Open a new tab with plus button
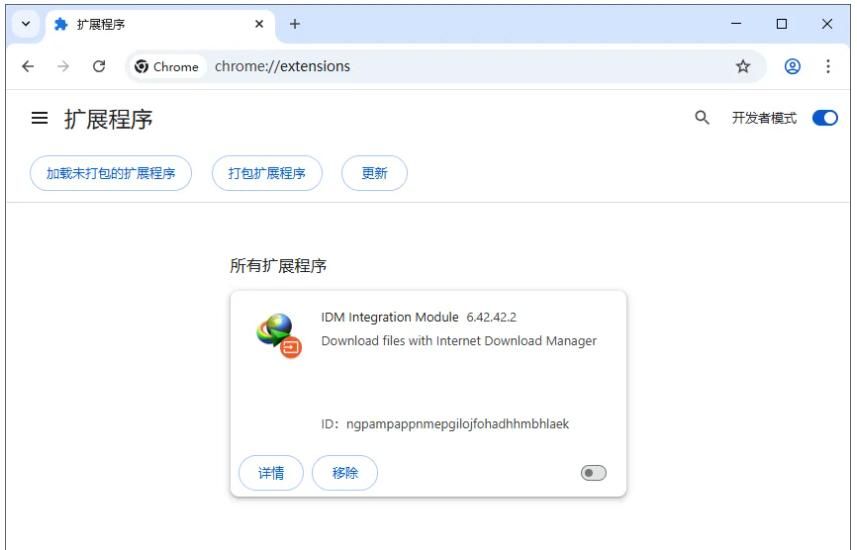Viewport: 857px width, 550px height. tap(295, 24)
